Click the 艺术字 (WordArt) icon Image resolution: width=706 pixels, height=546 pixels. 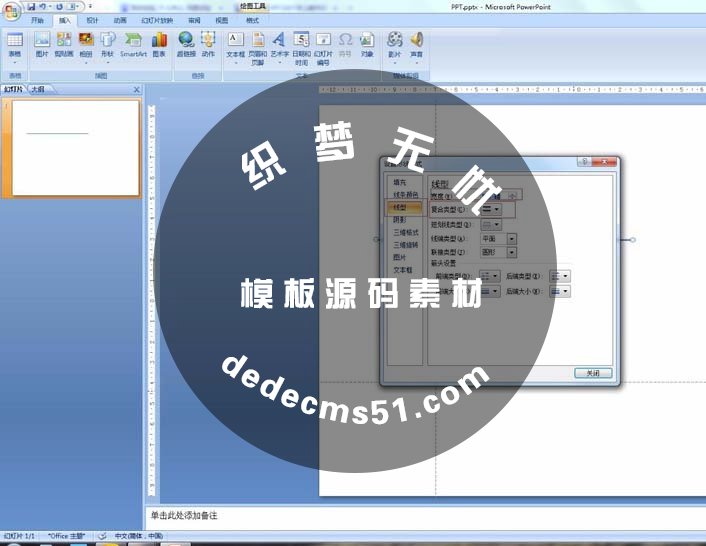[279, 44]
